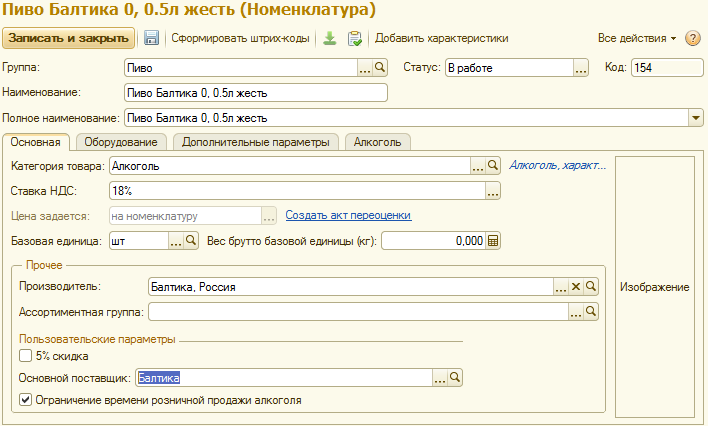Click the Статус field В работе
Image resolution: width=708 pixels, height=426 pixels.
tap(509, 68)
